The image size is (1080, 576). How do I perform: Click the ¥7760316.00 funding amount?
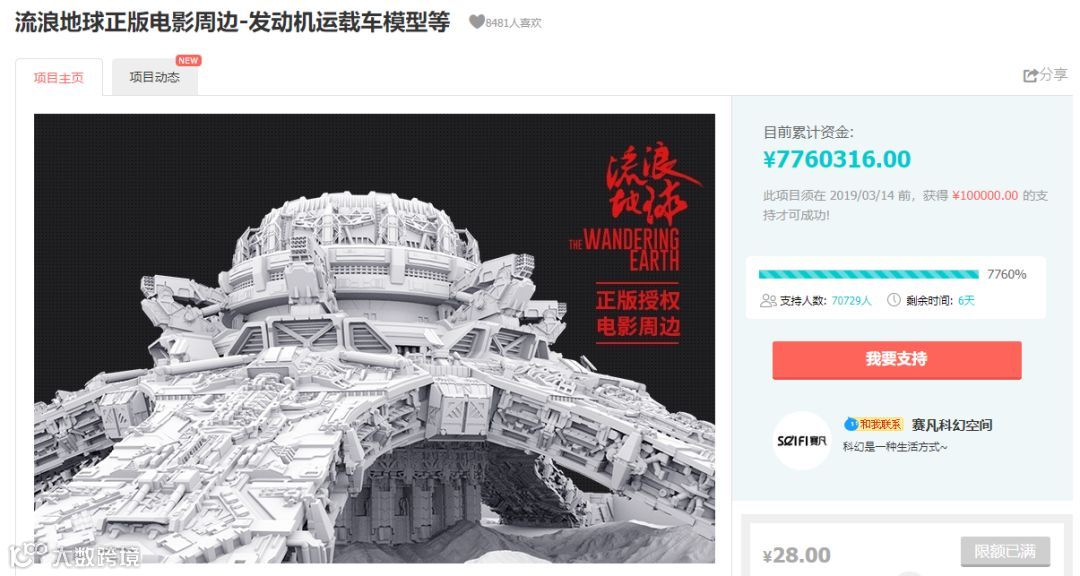(837, 159)
